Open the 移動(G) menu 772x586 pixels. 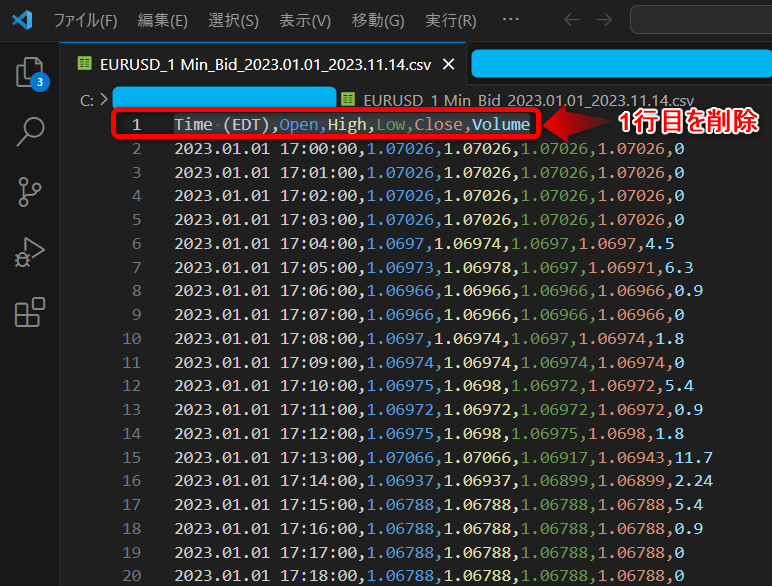click(378, 20)
